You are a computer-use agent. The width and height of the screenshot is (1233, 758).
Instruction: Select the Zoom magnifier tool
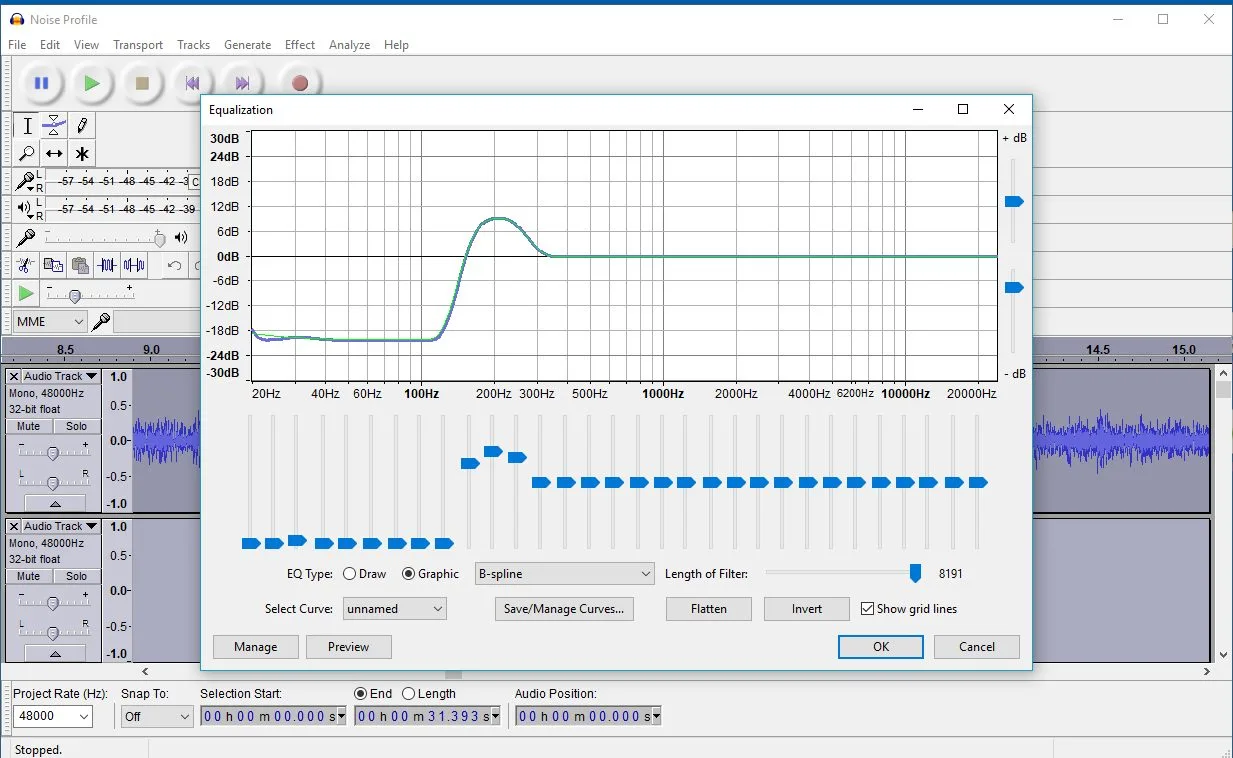(x=27, y=154)
